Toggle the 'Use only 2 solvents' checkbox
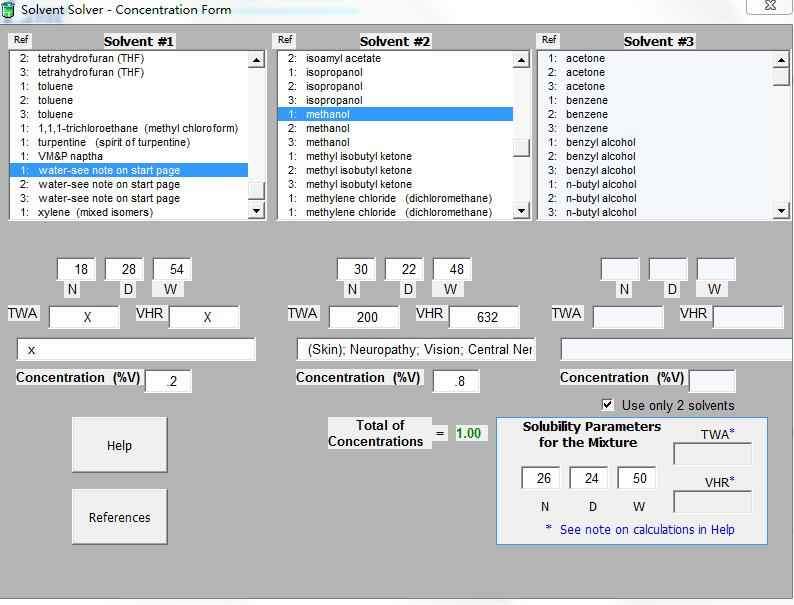Image resolution: width=794 pixels, height=605 pixels. (607, 405)
